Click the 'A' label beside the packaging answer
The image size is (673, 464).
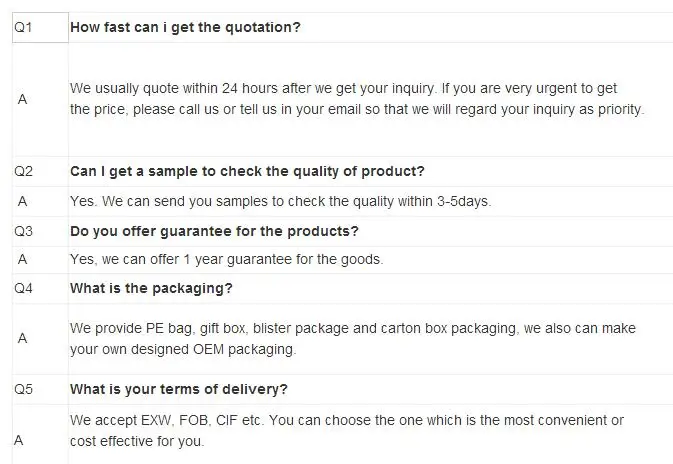click(23, 338)
